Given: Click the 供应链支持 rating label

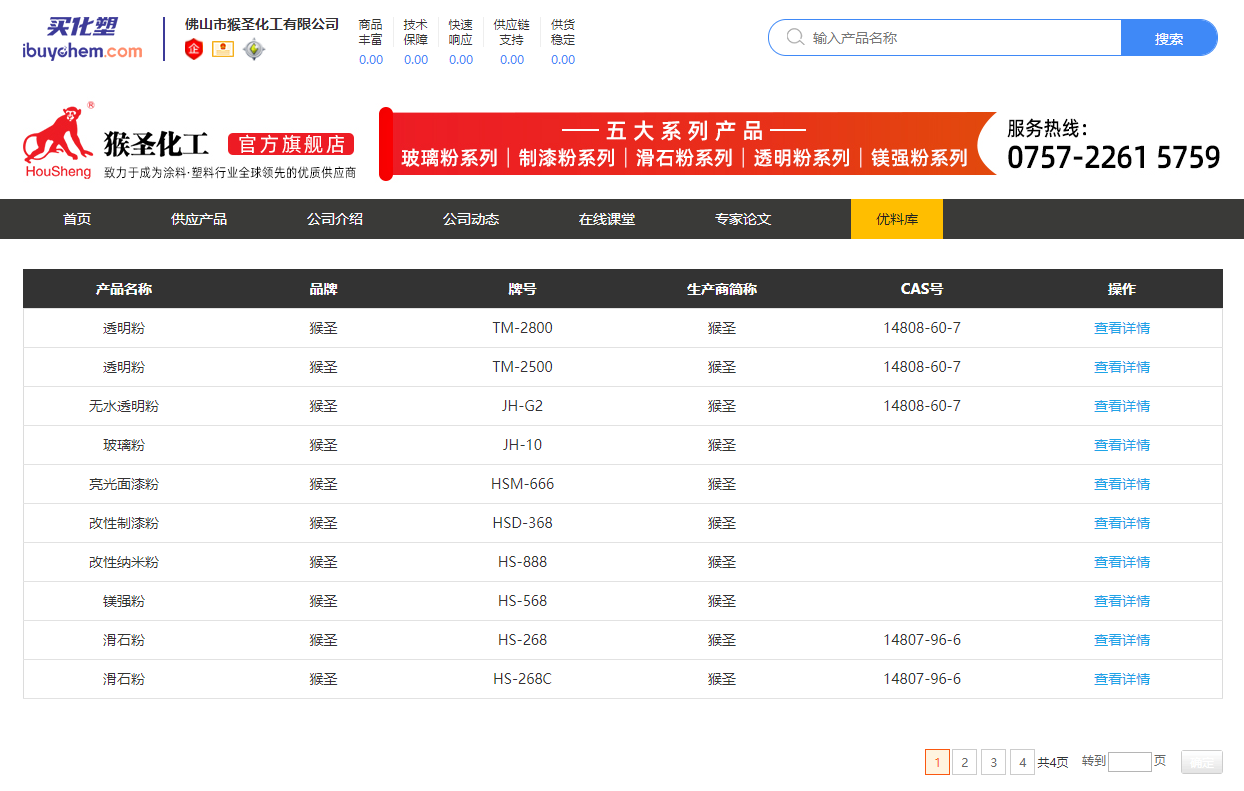Looking at the screenshot, I should (x=512, y=32).
